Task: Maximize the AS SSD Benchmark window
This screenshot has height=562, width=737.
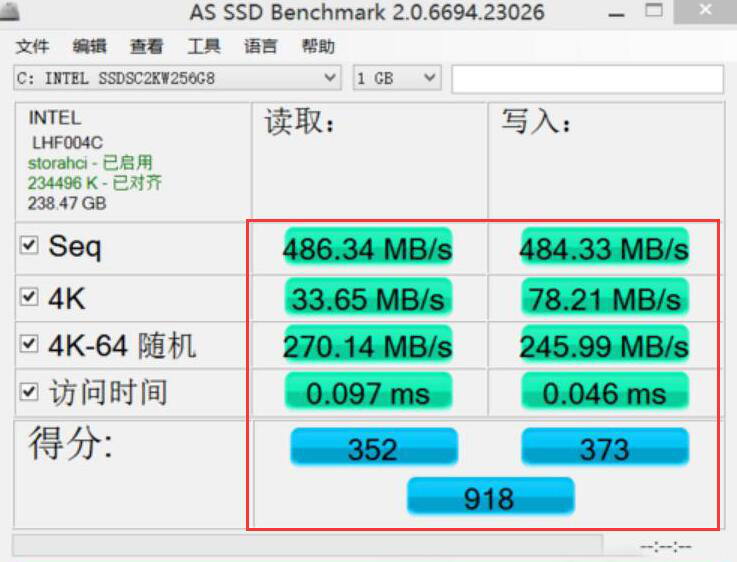Action: (654, 10)
